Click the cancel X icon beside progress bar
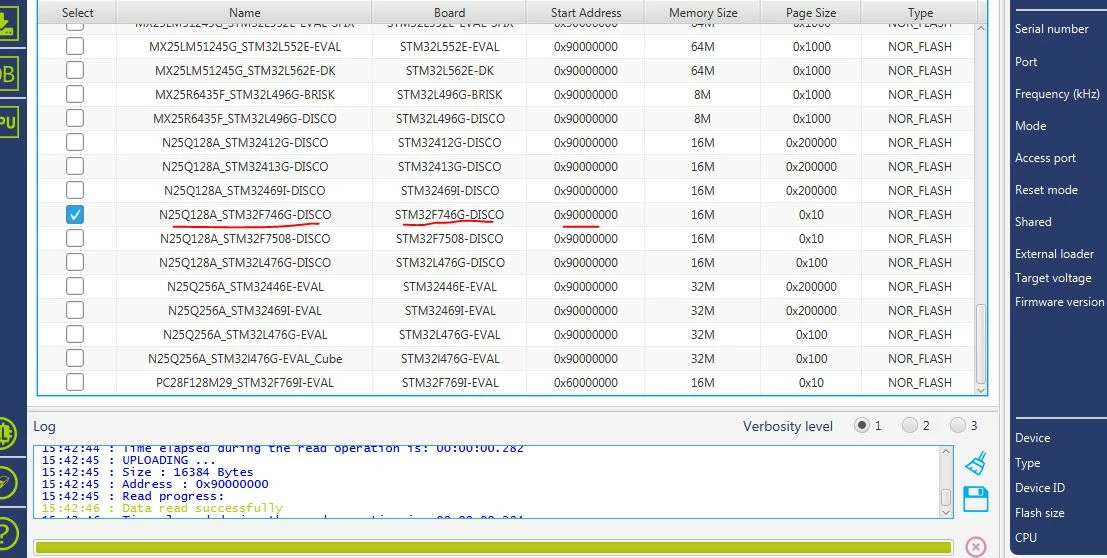Screen dimensions: 1107x558 point(976,547)
